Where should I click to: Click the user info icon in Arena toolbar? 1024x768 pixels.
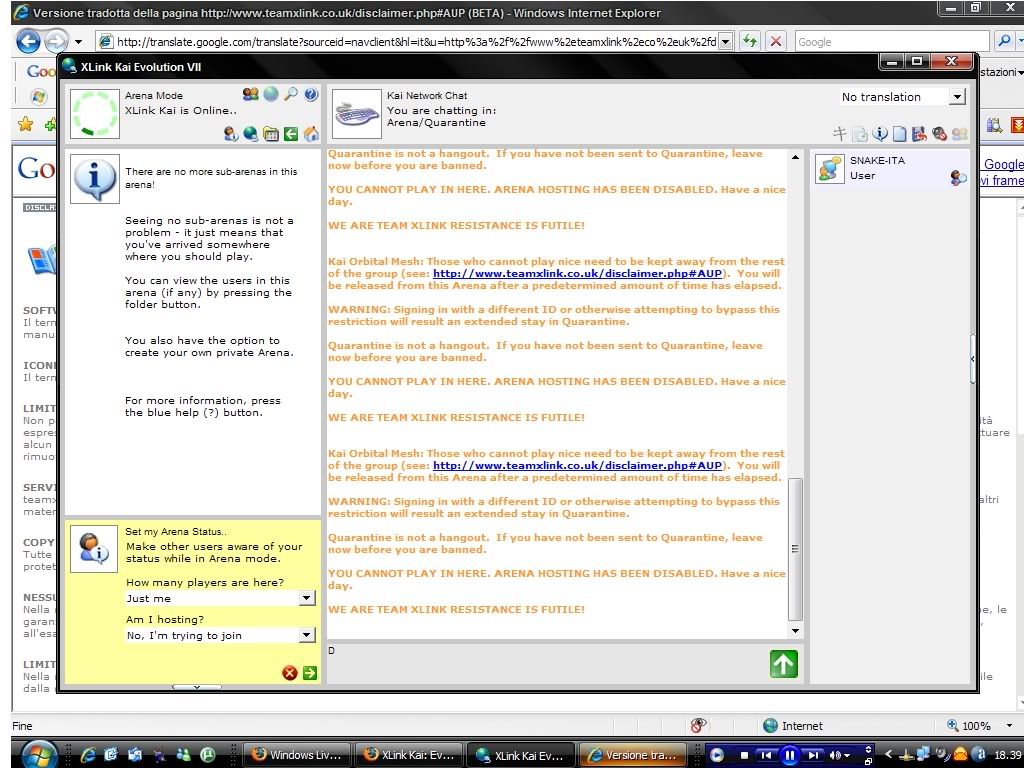231,134
